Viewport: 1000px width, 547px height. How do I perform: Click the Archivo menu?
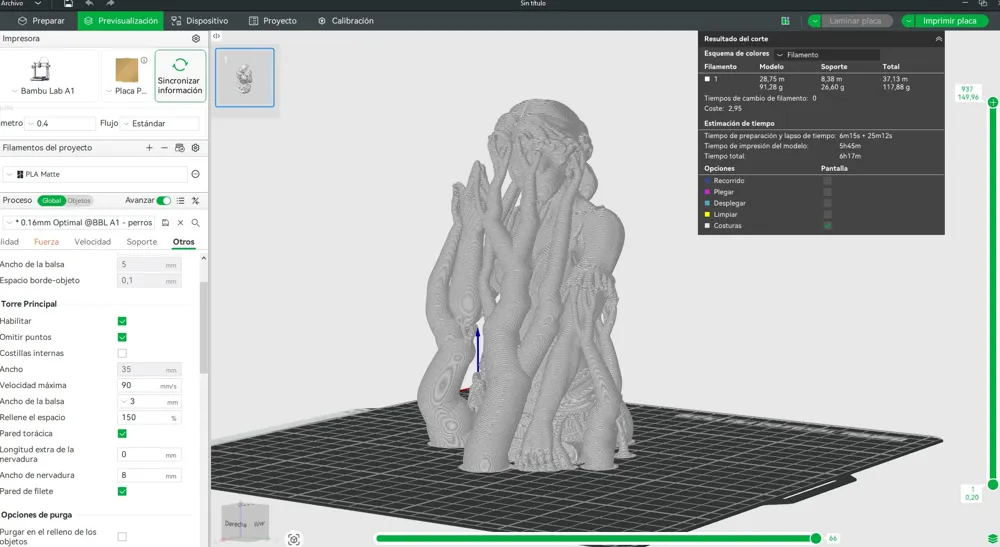(x=12, y=3)
